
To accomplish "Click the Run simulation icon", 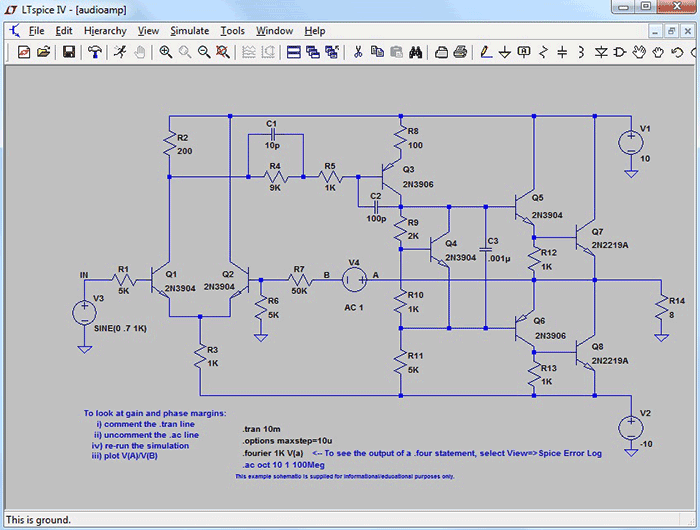I will pos(119,52).
